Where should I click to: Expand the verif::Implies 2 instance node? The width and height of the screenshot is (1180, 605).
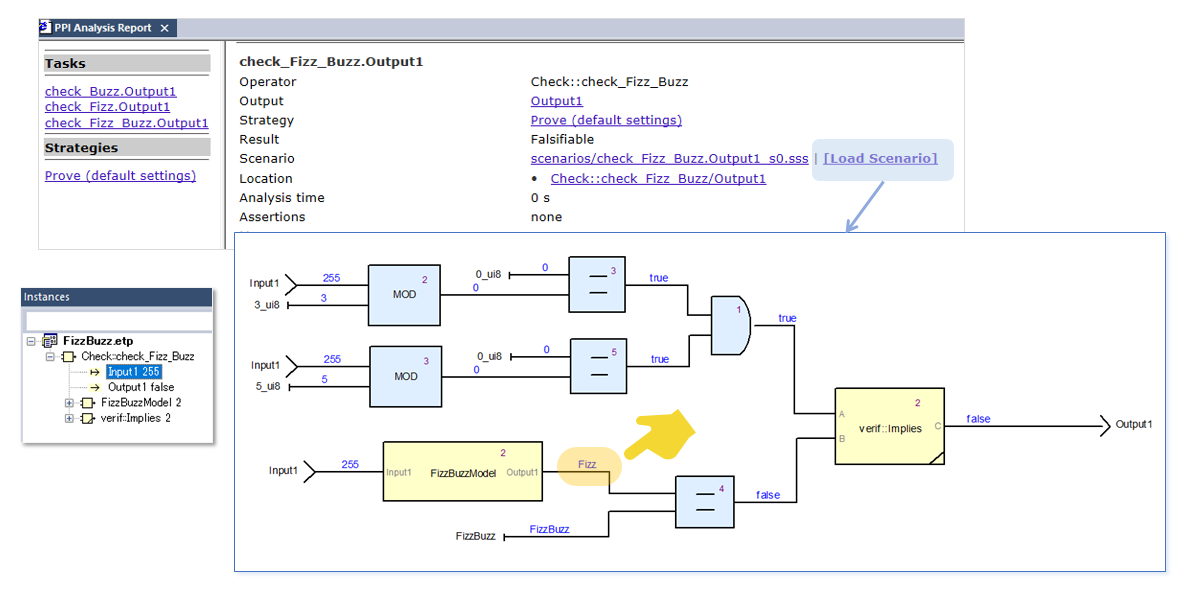(x=69, y=419)
